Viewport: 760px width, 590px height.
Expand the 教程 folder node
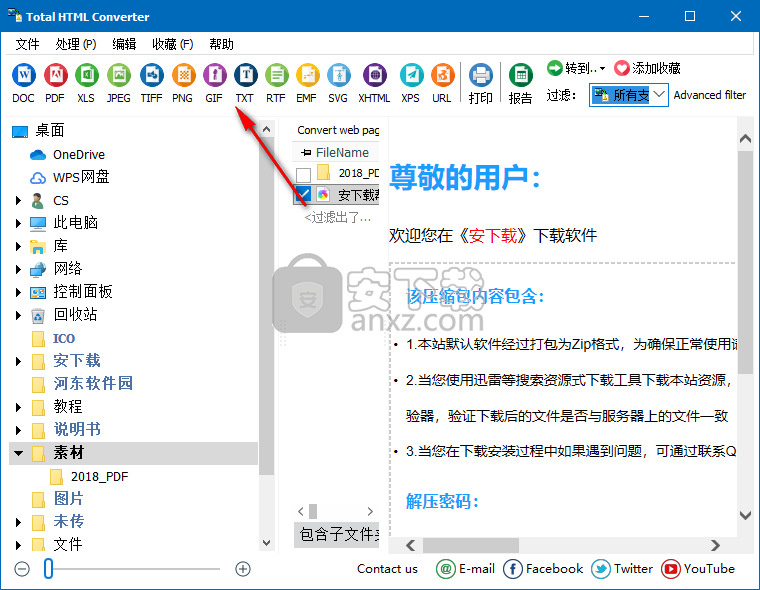(18, 407)
